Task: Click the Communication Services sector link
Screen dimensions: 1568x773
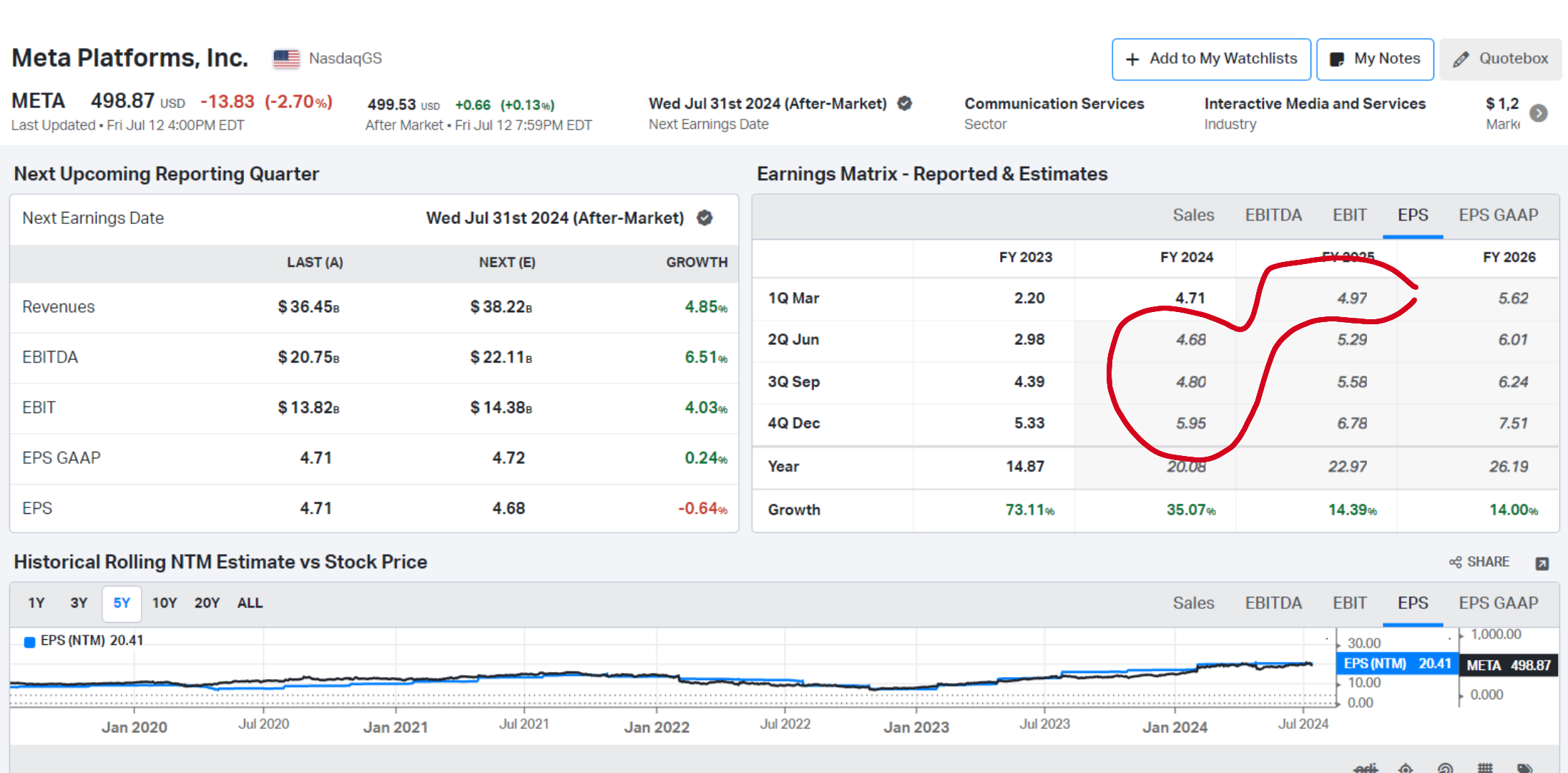Action: pyautogui.click(x=1054, y=104)
